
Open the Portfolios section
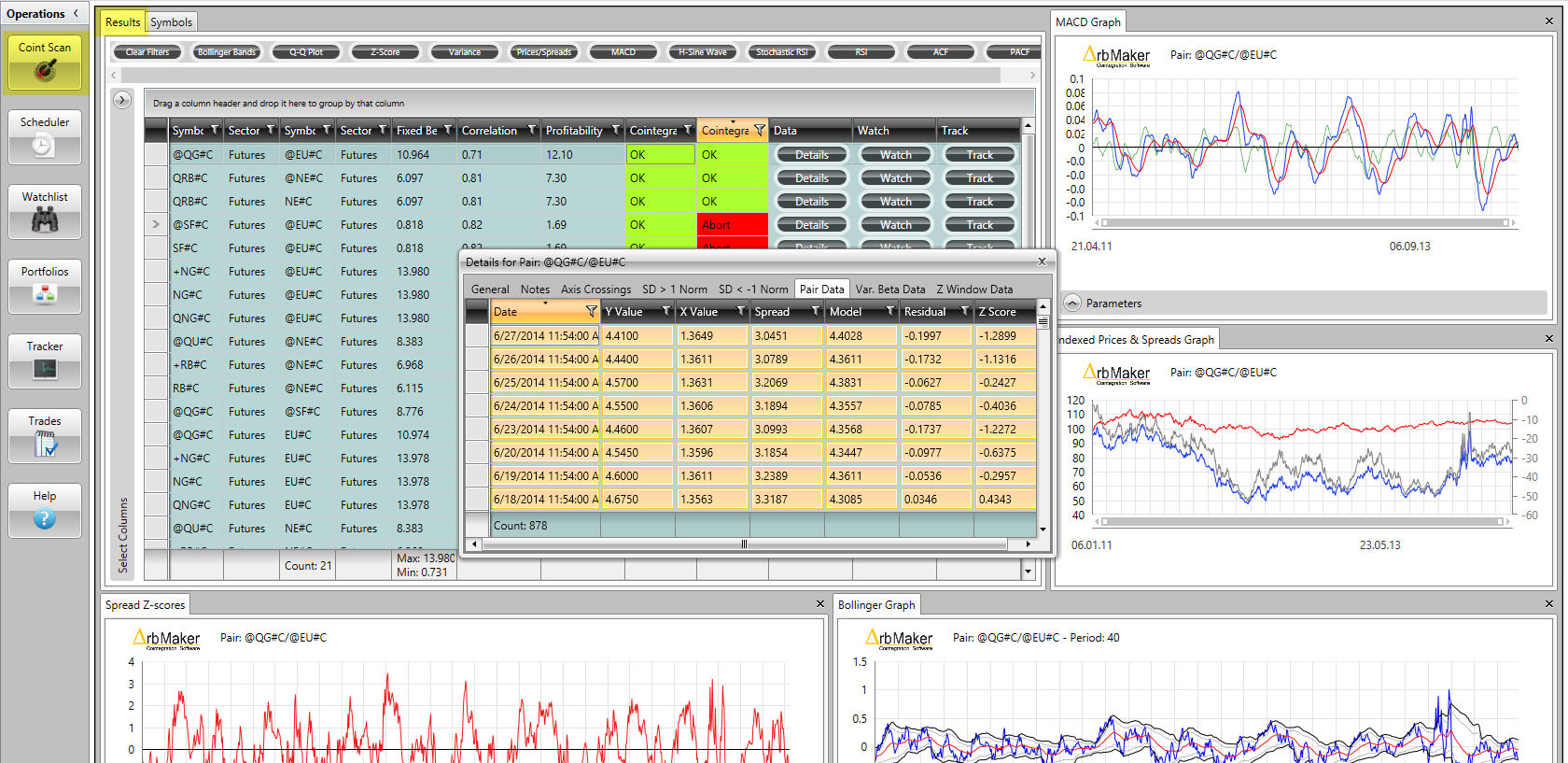45,287
